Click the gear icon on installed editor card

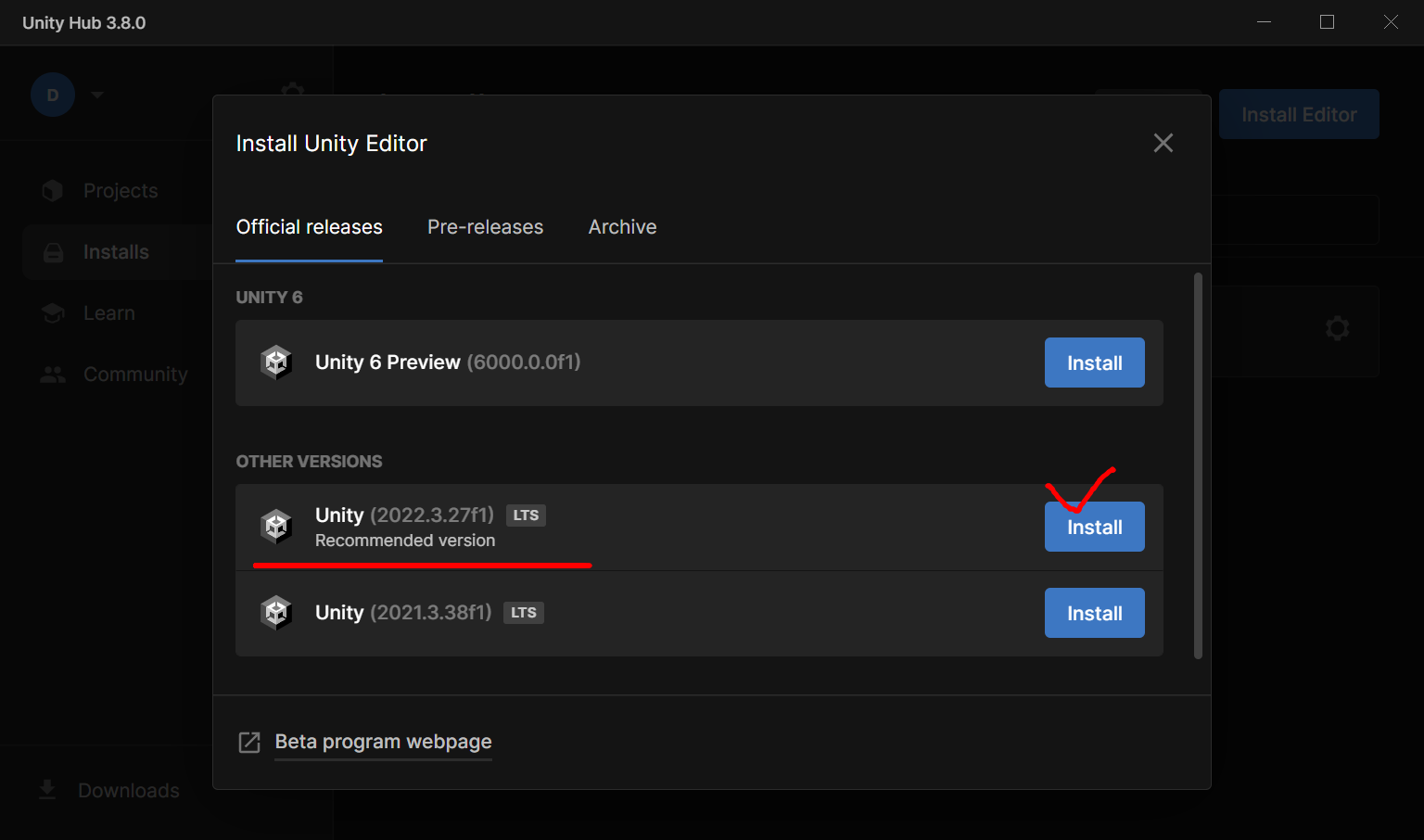pos(1337,328)
